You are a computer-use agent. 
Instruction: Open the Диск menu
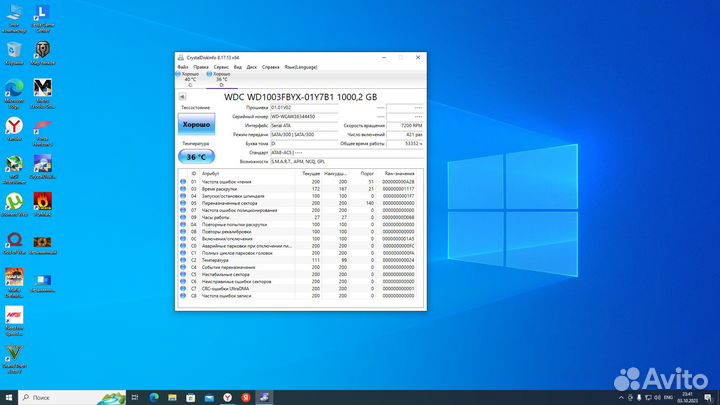coord(252,67)
